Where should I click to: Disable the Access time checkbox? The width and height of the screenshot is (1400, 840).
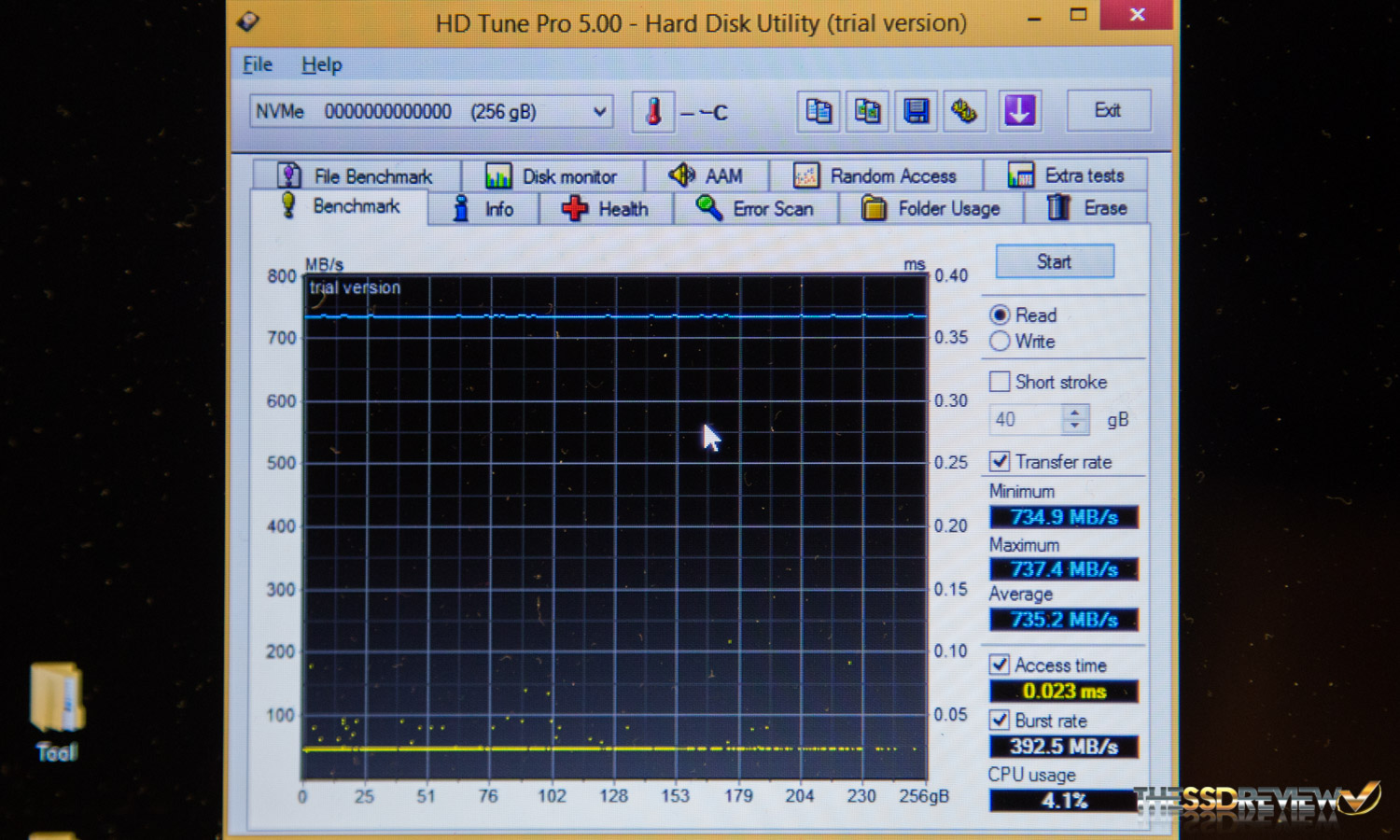click(x=1000, y=665)
